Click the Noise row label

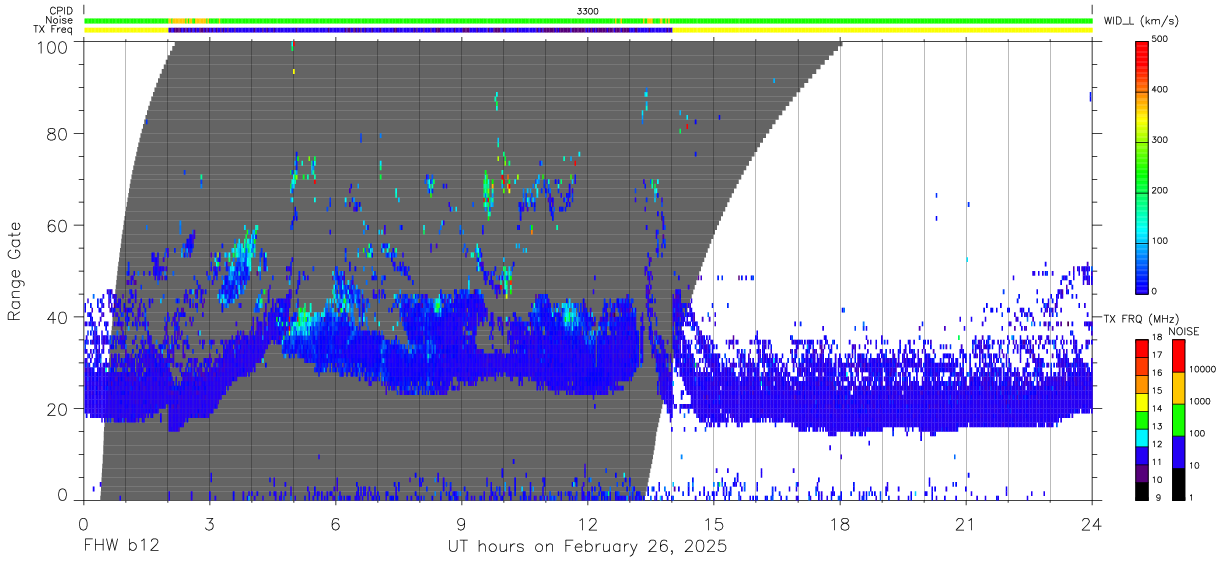[x=60, y=20]
